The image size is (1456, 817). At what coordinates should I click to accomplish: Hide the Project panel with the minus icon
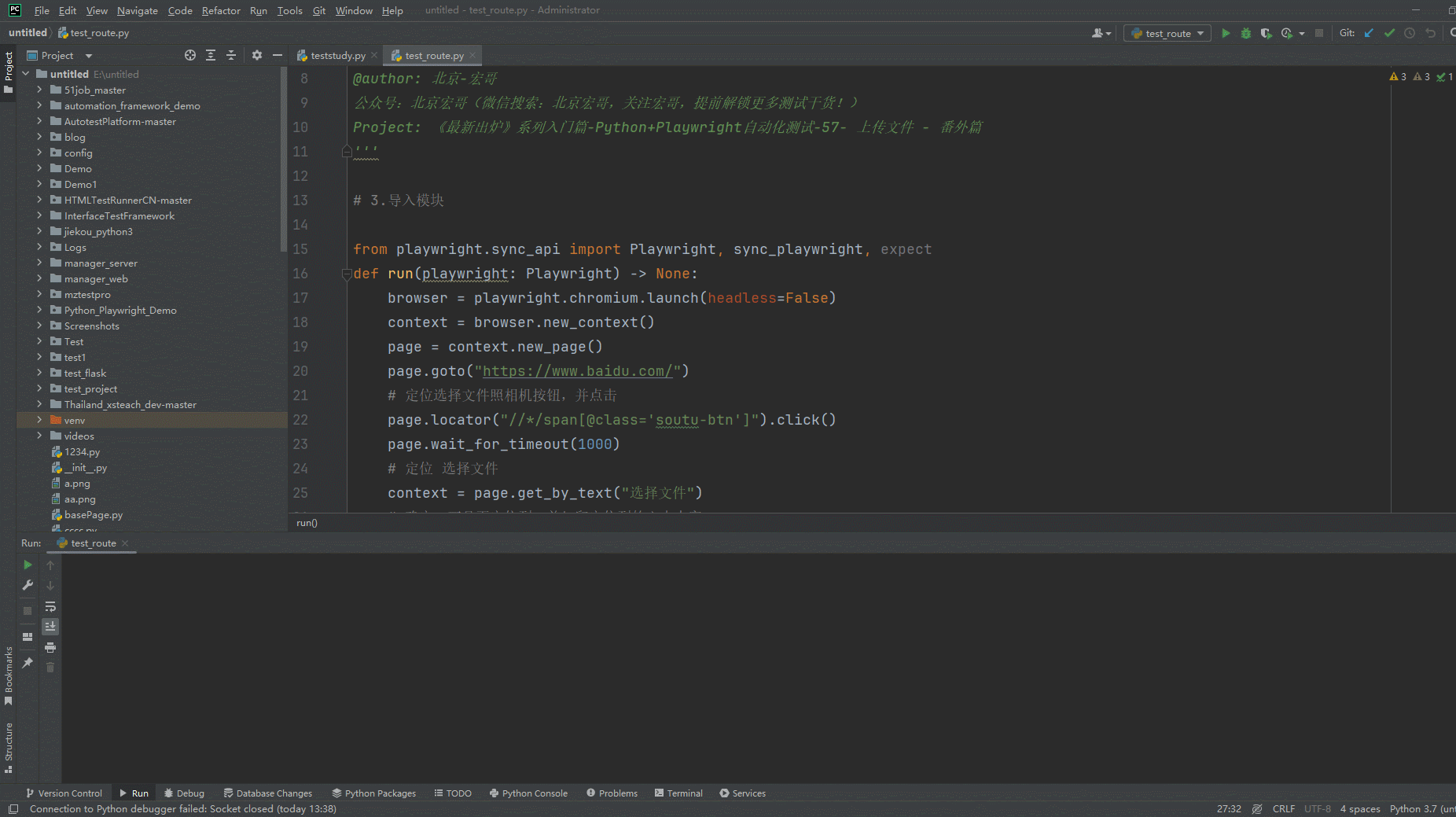tap(277, 55)
